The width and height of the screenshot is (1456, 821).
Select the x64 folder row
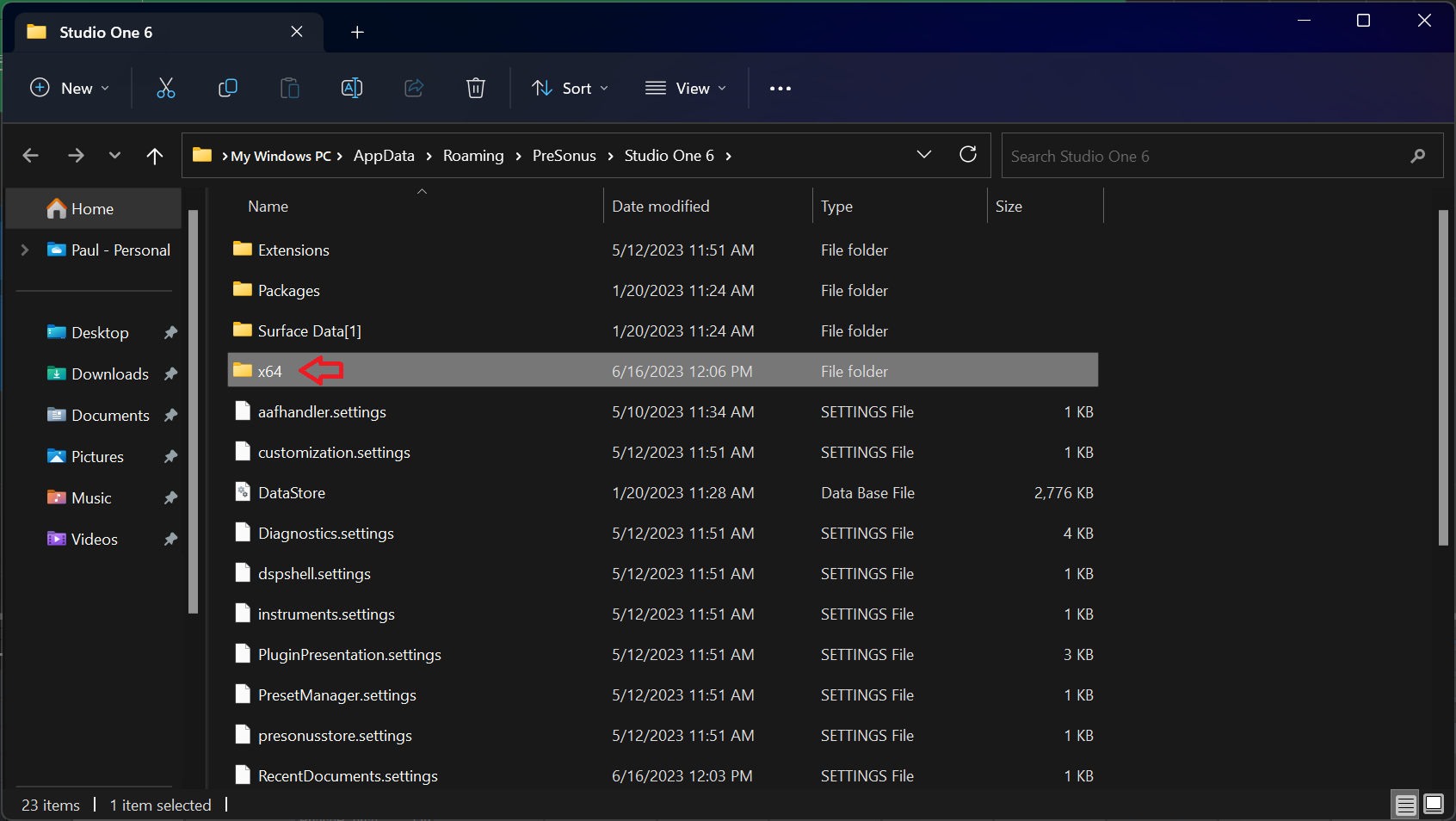(x=663, y=371)
